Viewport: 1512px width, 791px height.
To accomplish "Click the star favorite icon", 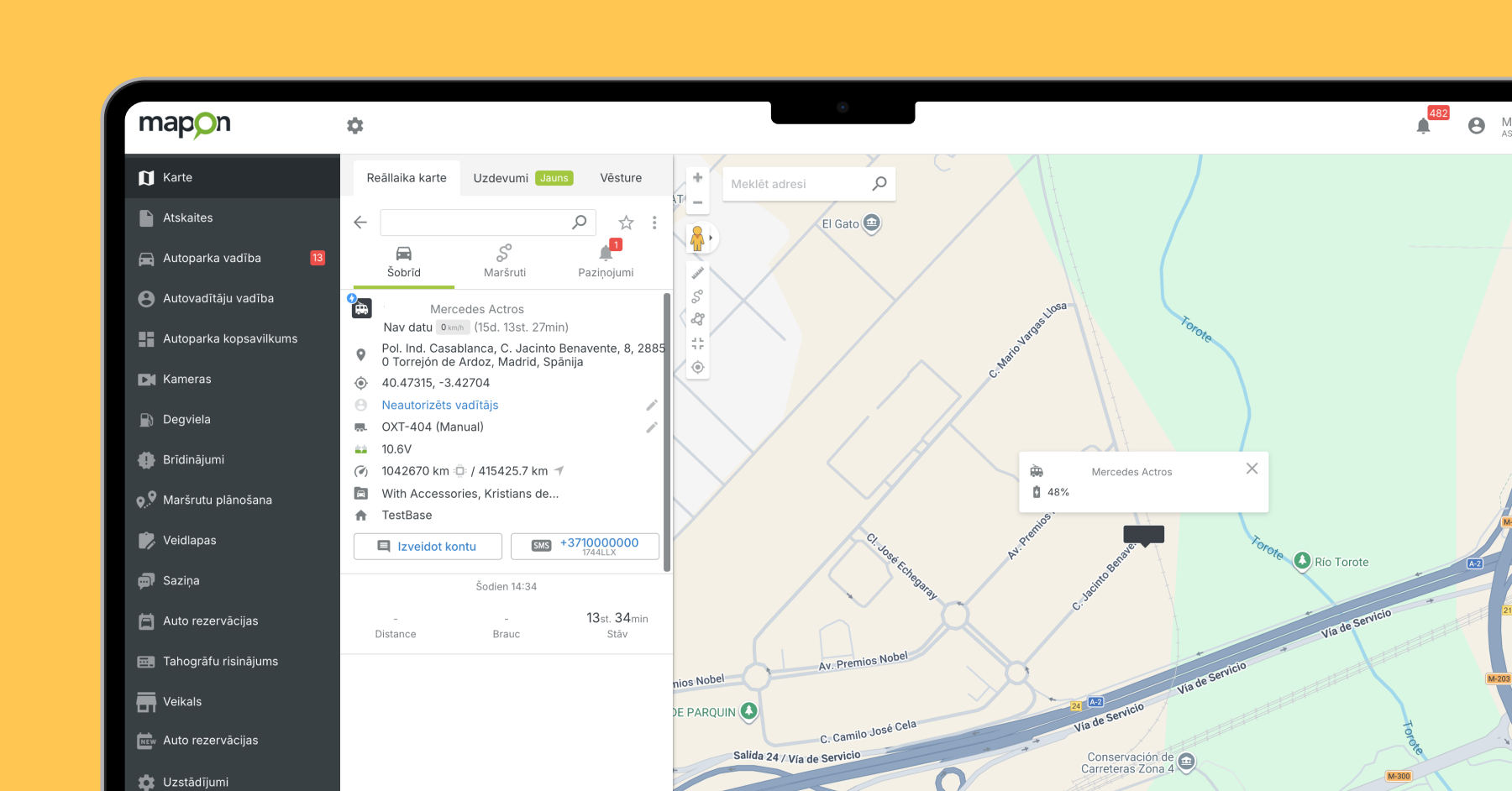I will tap(626, 223).
